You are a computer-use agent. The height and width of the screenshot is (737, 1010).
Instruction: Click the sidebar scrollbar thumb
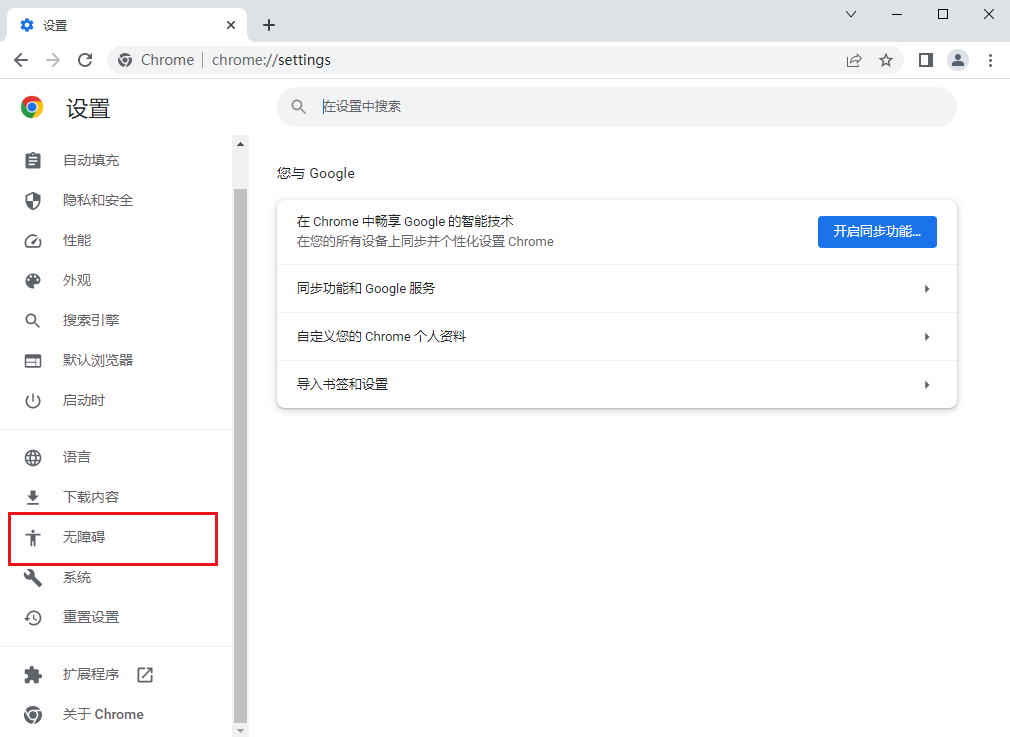coord(240,456)
